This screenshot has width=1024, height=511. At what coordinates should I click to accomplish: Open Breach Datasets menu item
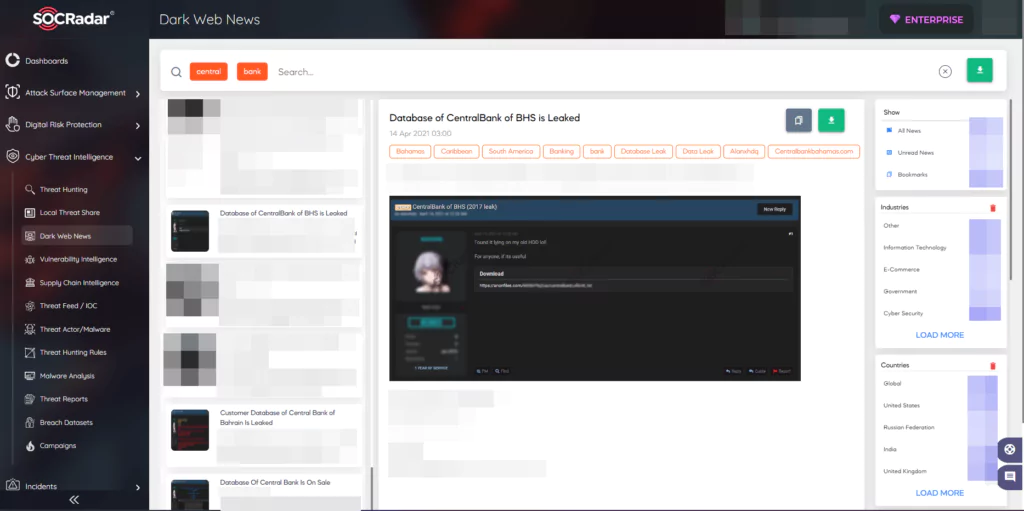tap(66, 422)
